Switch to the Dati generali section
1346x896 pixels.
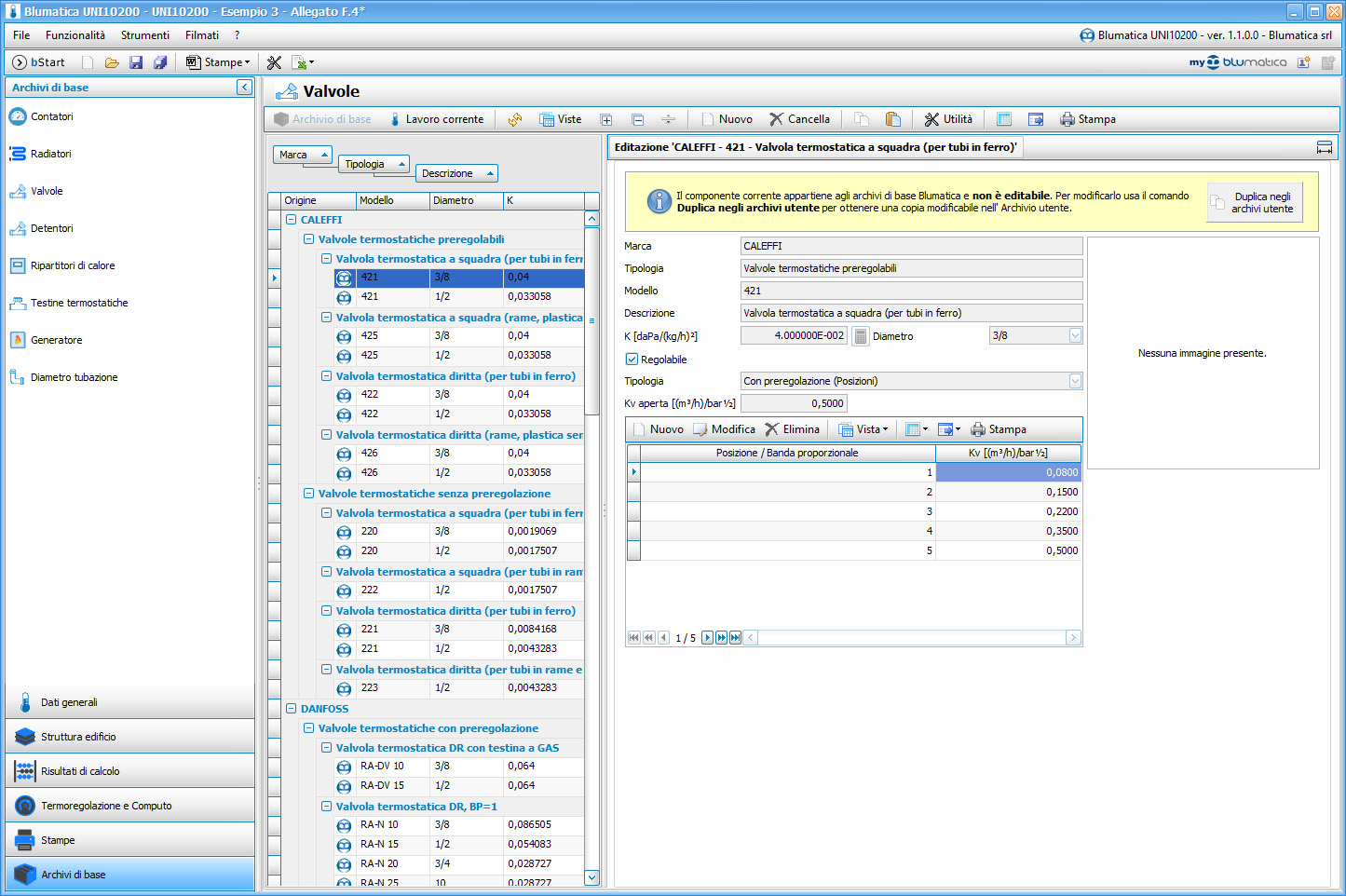(129, 702)
